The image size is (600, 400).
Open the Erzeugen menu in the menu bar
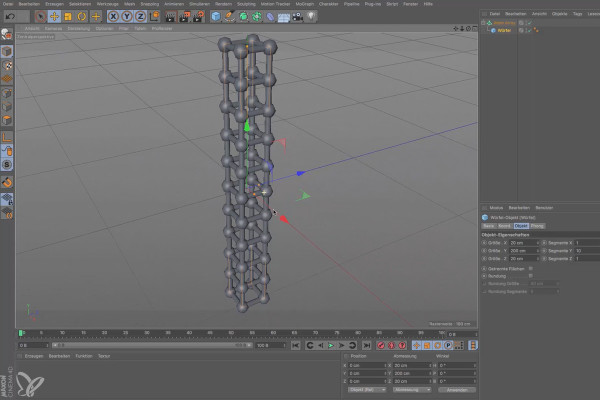tap(54, 4)
